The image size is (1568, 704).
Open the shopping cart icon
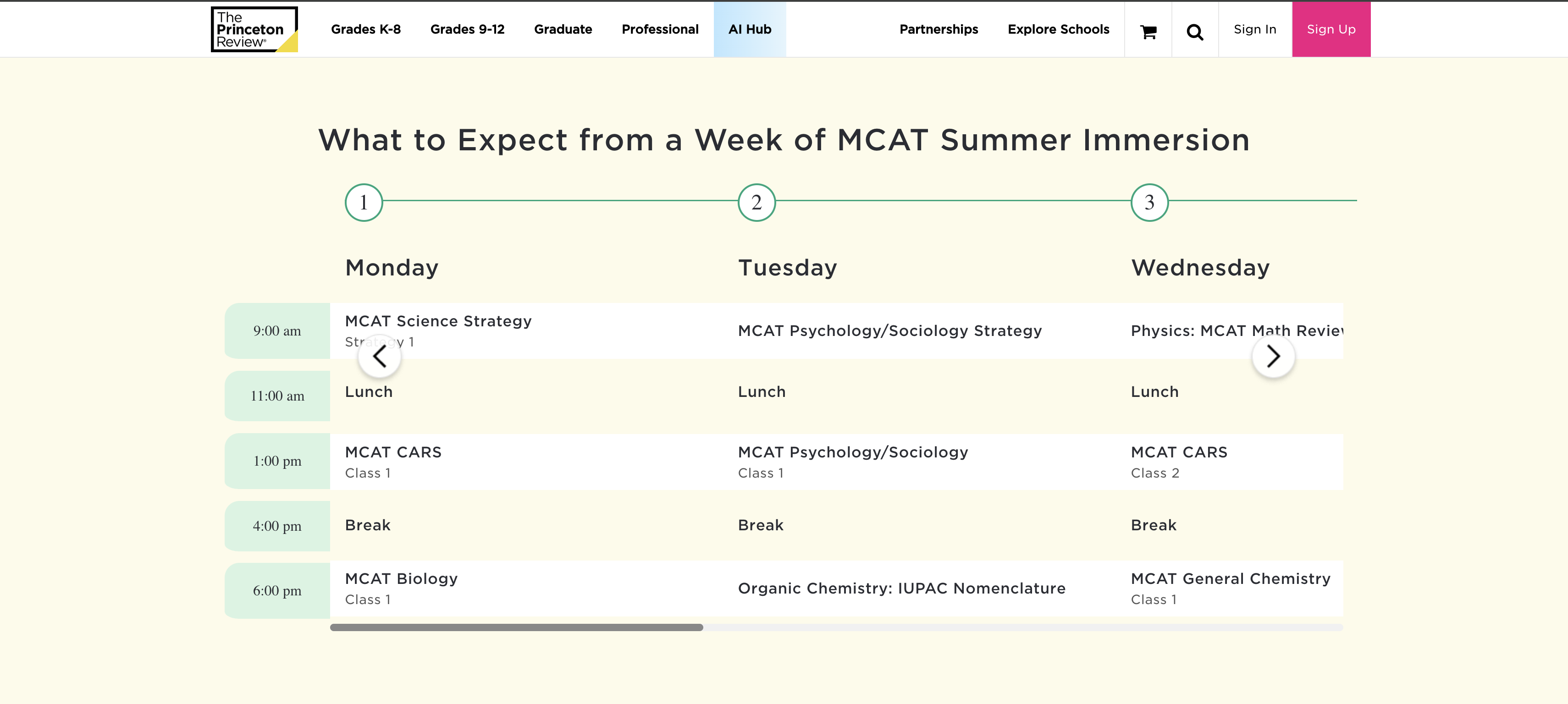1148,30
